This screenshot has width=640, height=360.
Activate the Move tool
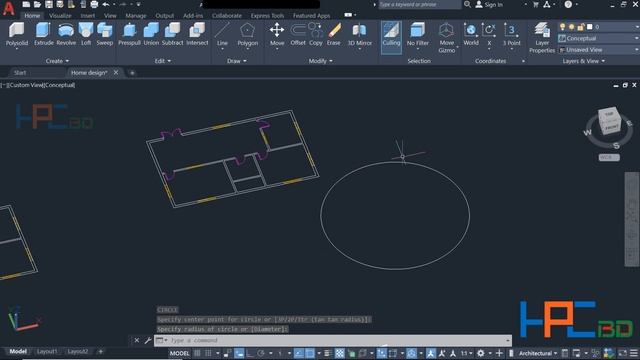pos(277,35)
